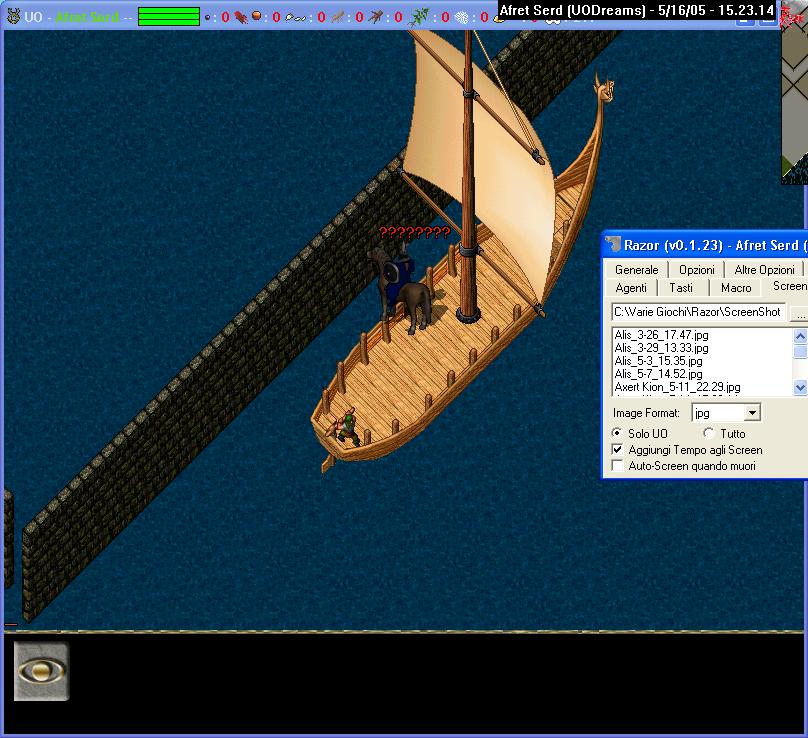The height and width of the screenshot is (738, 808).
Task: Select Alis_3-26_17.47.jpg in the list
Action: (x=661, y=335)
